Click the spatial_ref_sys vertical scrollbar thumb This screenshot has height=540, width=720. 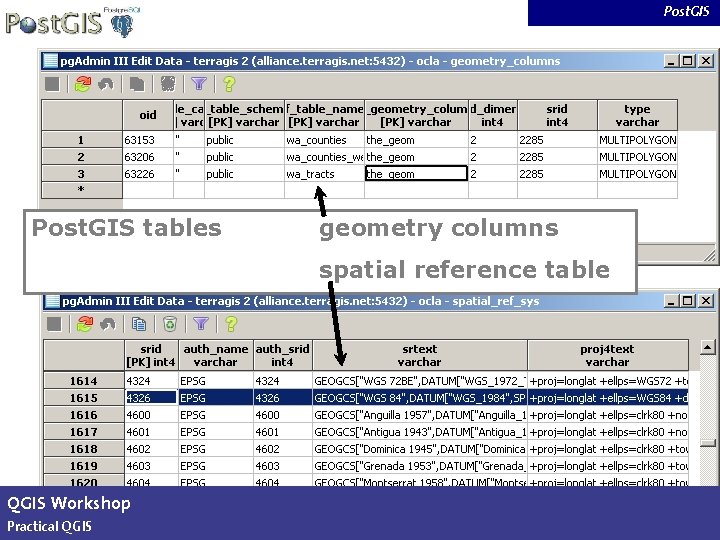[x=708, y=442]
